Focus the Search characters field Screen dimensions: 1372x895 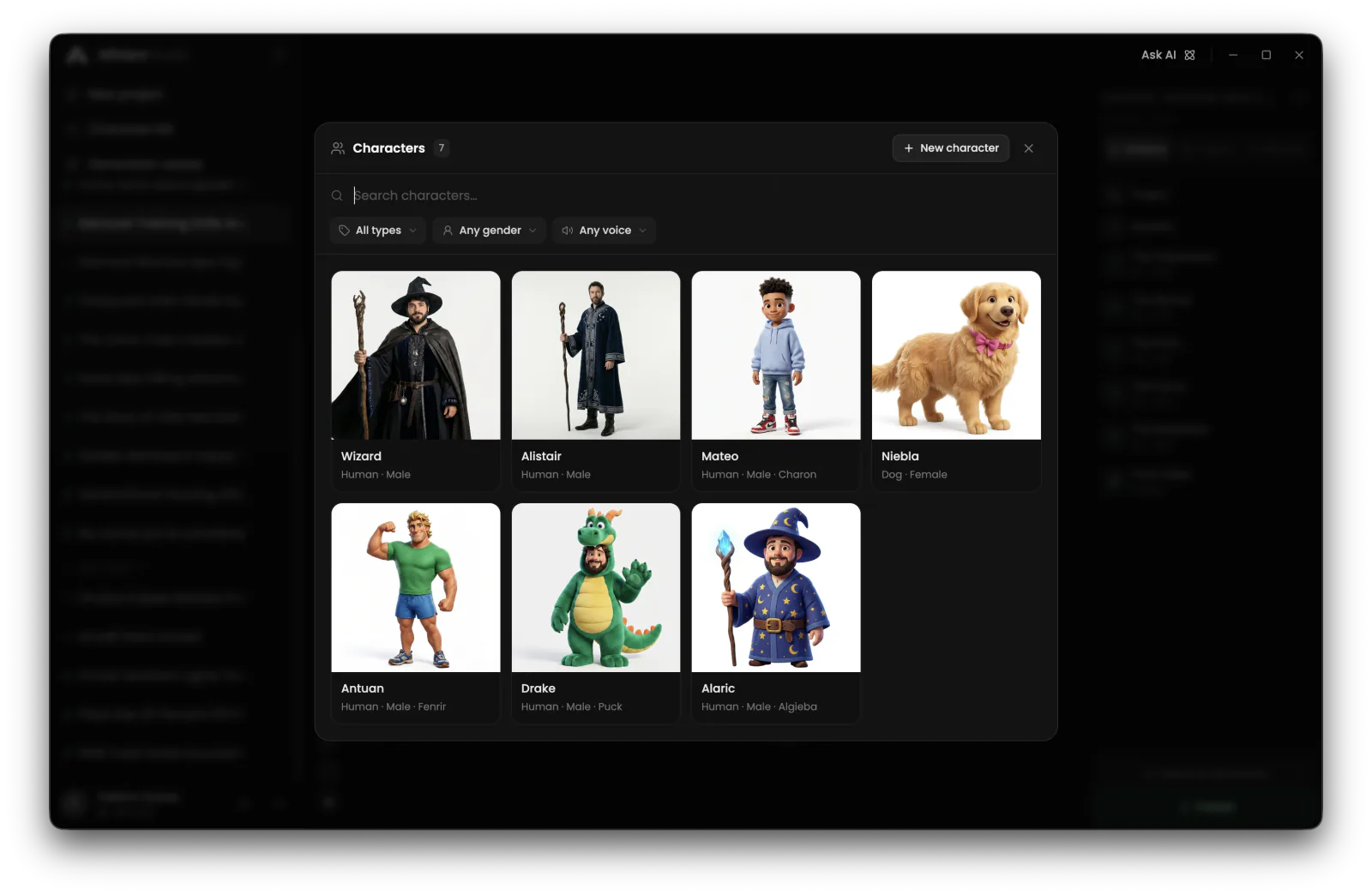(x=686, y=195)
